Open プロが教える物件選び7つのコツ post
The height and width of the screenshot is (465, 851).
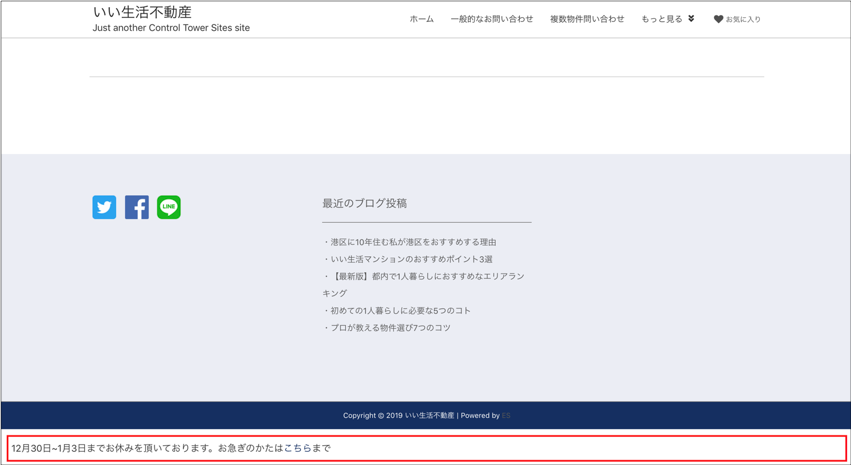(x=390, y=327)
